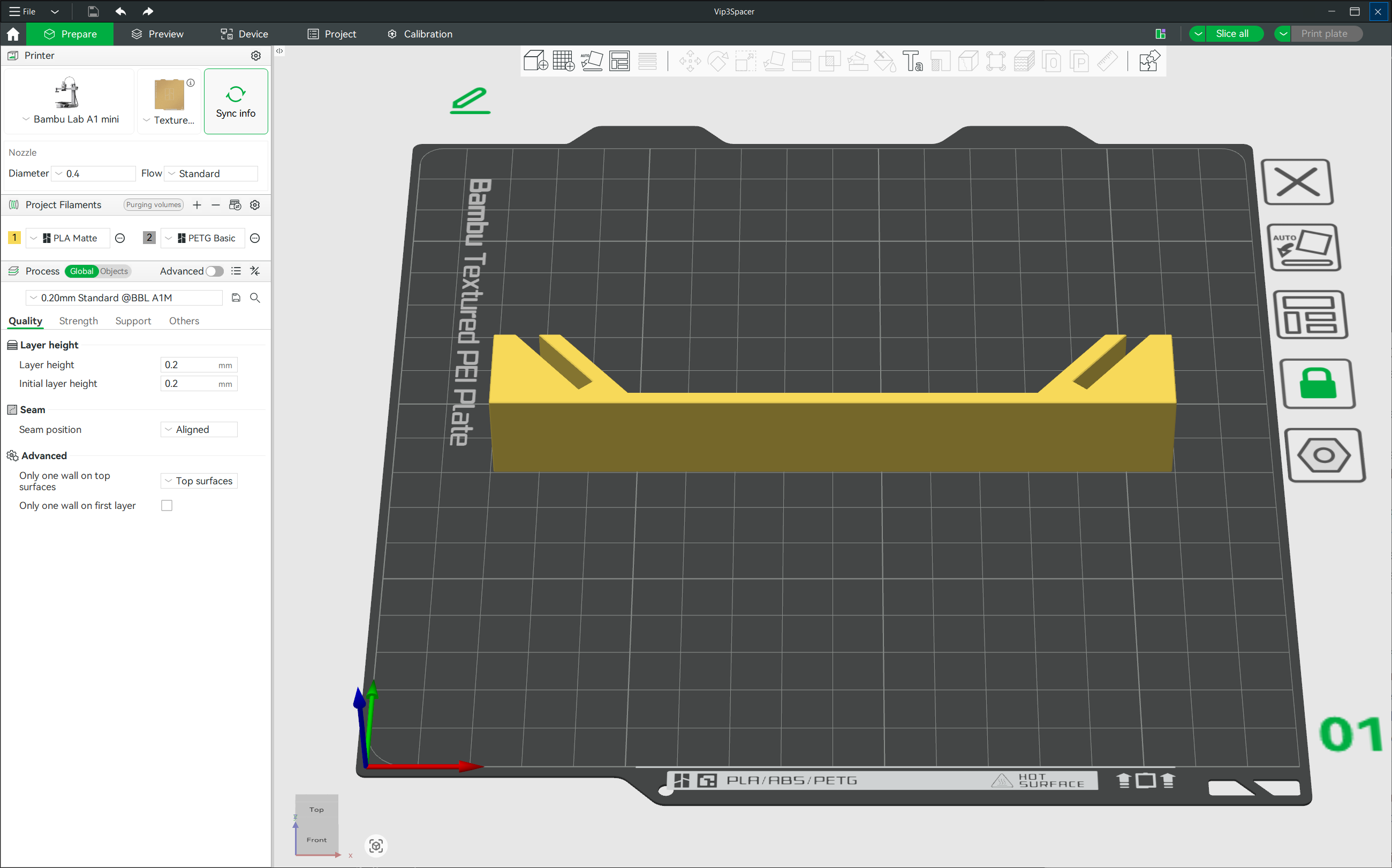This screenshot has width=1392, height=868.
Task: Remove all objects from plate X icon
Action: pyautogui.click(x=1297, y=182)
